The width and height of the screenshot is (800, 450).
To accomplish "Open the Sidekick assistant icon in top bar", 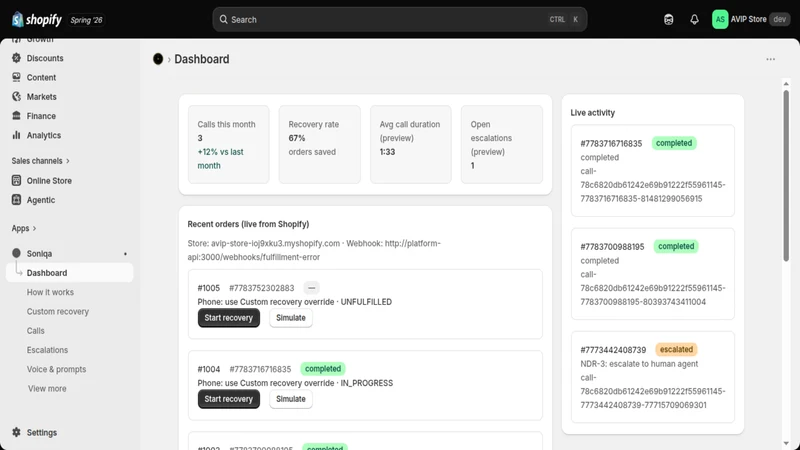I will [x=668, y=19].
